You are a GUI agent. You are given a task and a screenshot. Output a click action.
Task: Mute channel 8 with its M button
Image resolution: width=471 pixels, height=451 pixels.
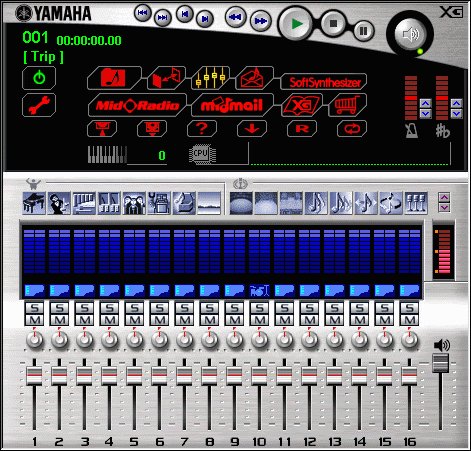click(x=209, y=320)
